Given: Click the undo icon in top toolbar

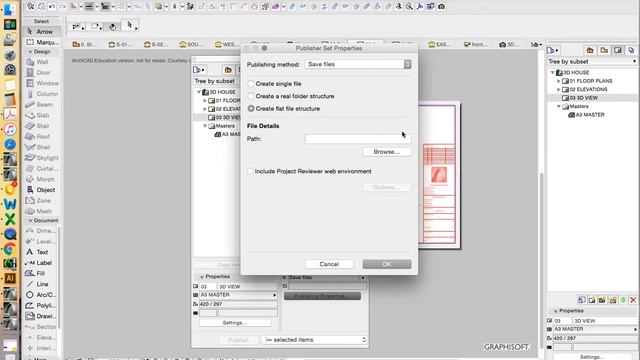Looking at the screenshot, I should point(52,7).
